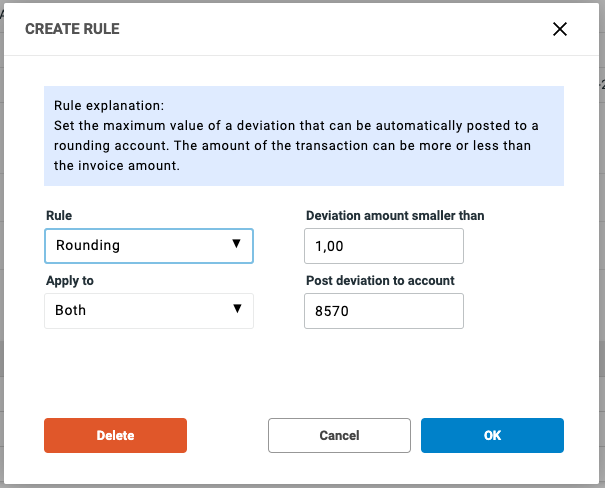Click the CREATE RULE dialog title
Image resolution: width=605 pixels, height=488 pixels.
tap(72, 29)
